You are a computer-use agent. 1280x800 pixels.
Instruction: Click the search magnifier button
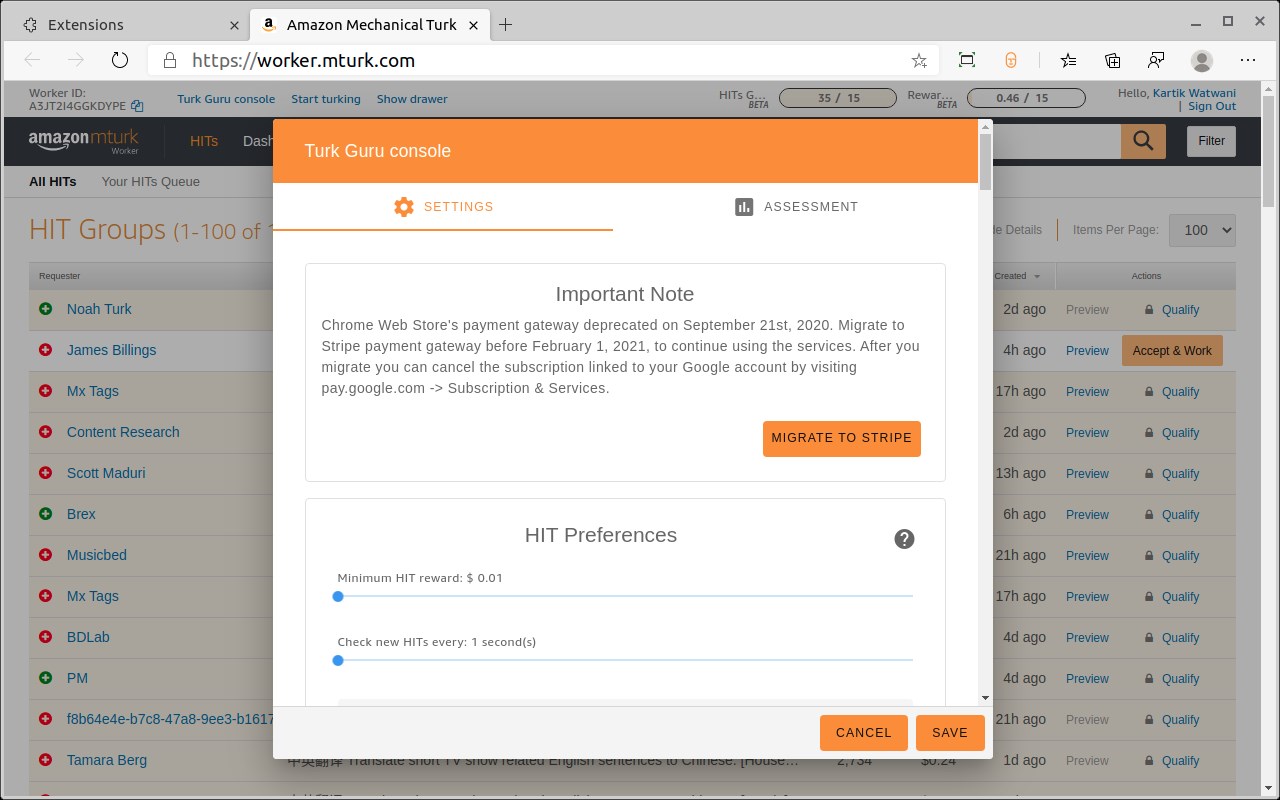[x=1143, y=140]
